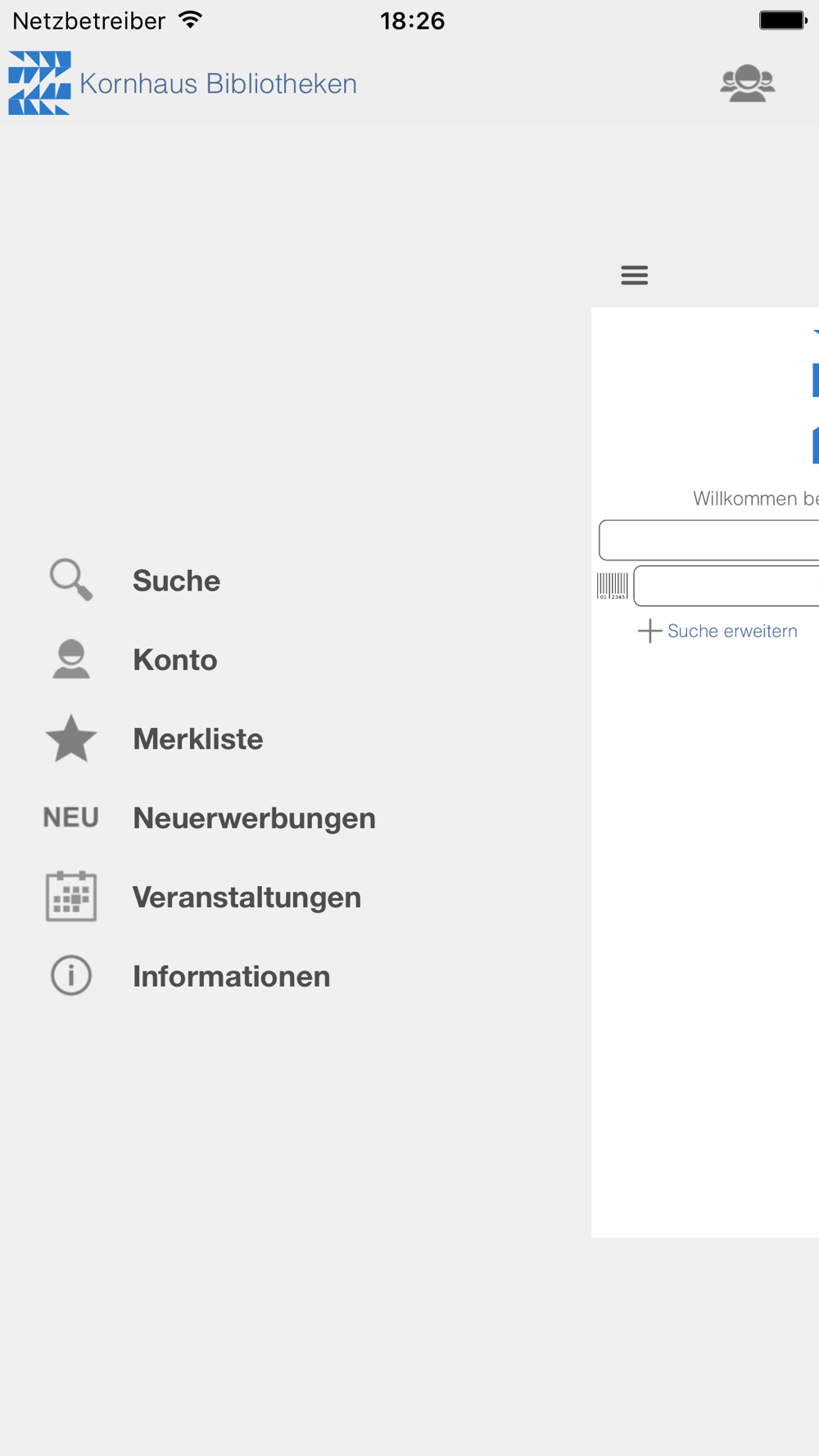Tap the Veranstaltungen calendar icon
Viewport: 819px width, 1456px height.
(x=71, y=896)
